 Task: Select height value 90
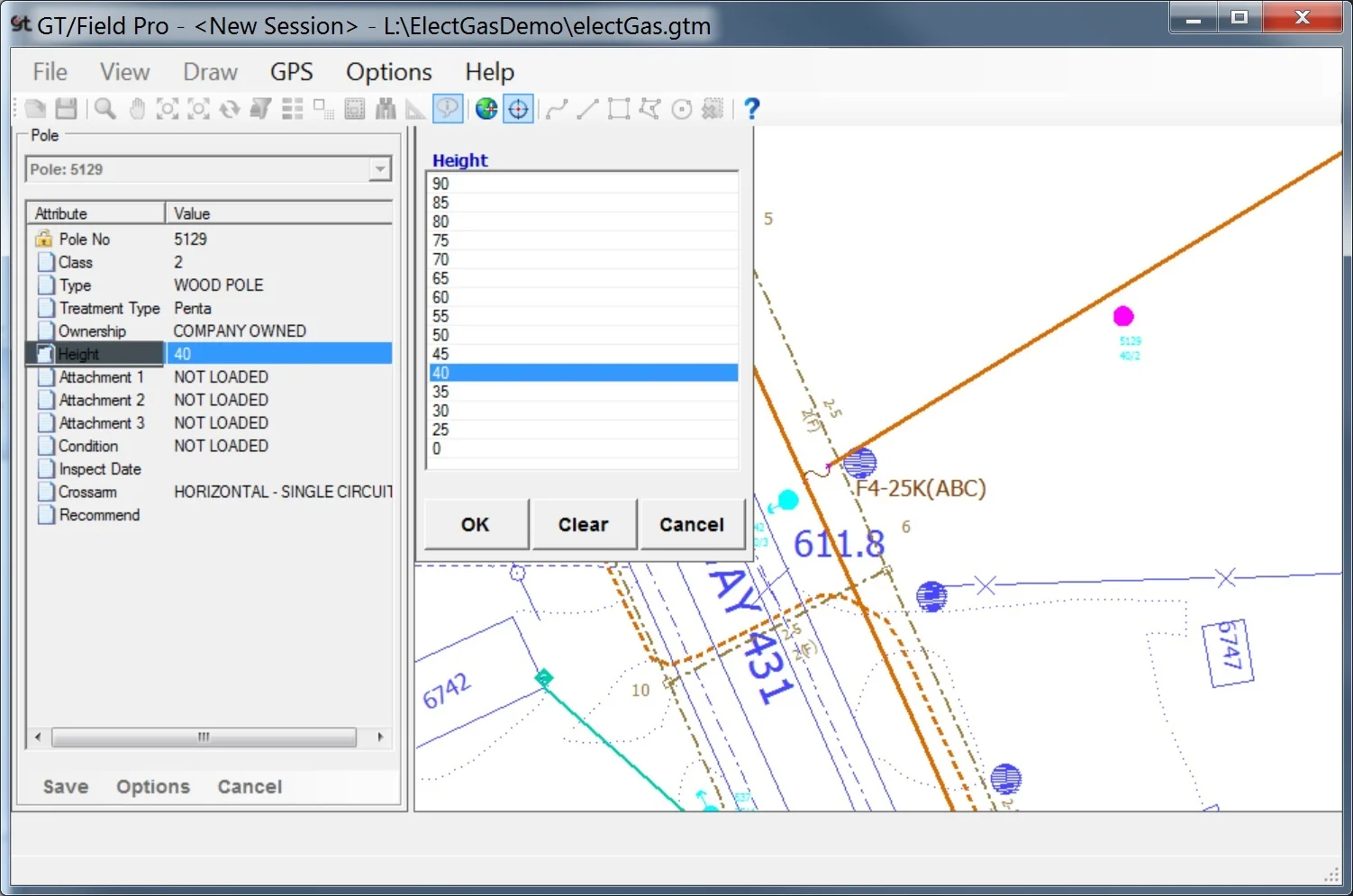tap(584, 184)
